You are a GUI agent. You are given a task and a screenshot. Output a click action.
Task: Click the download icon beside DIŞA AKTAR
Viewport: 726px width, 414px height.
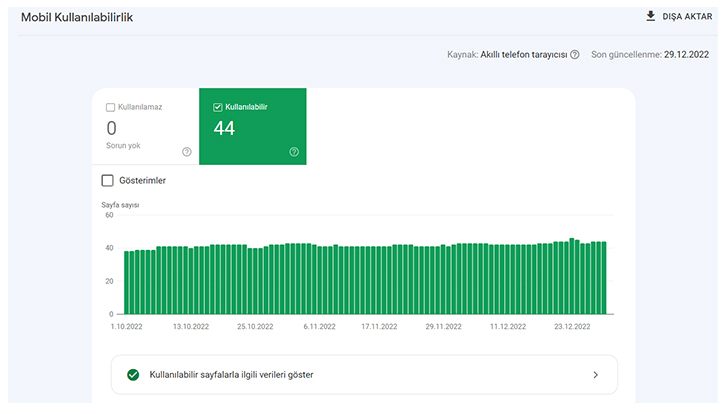(x=651, y=16)
